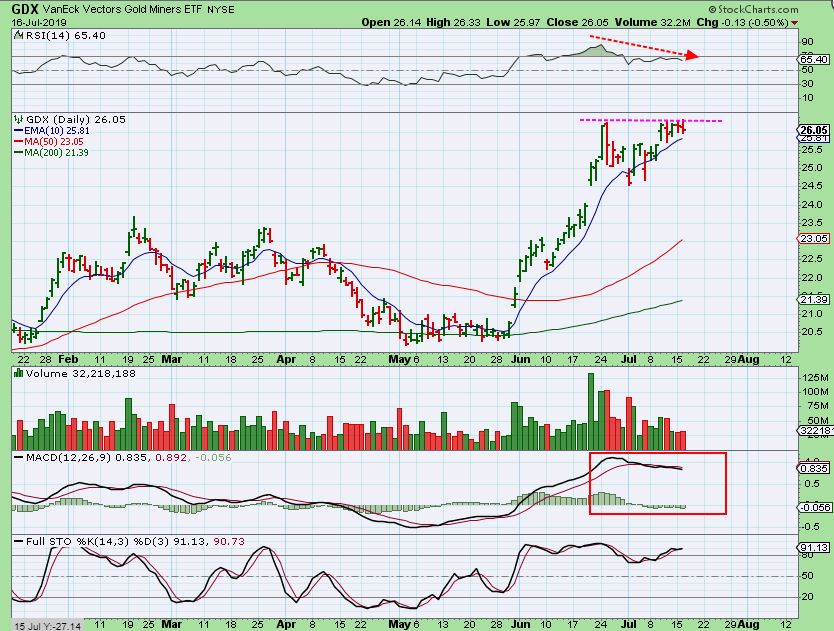Click the date '16-Jul-2019'
Image resolution: width=834 pixels, height=631 pixels.
[x=39, y=23]
